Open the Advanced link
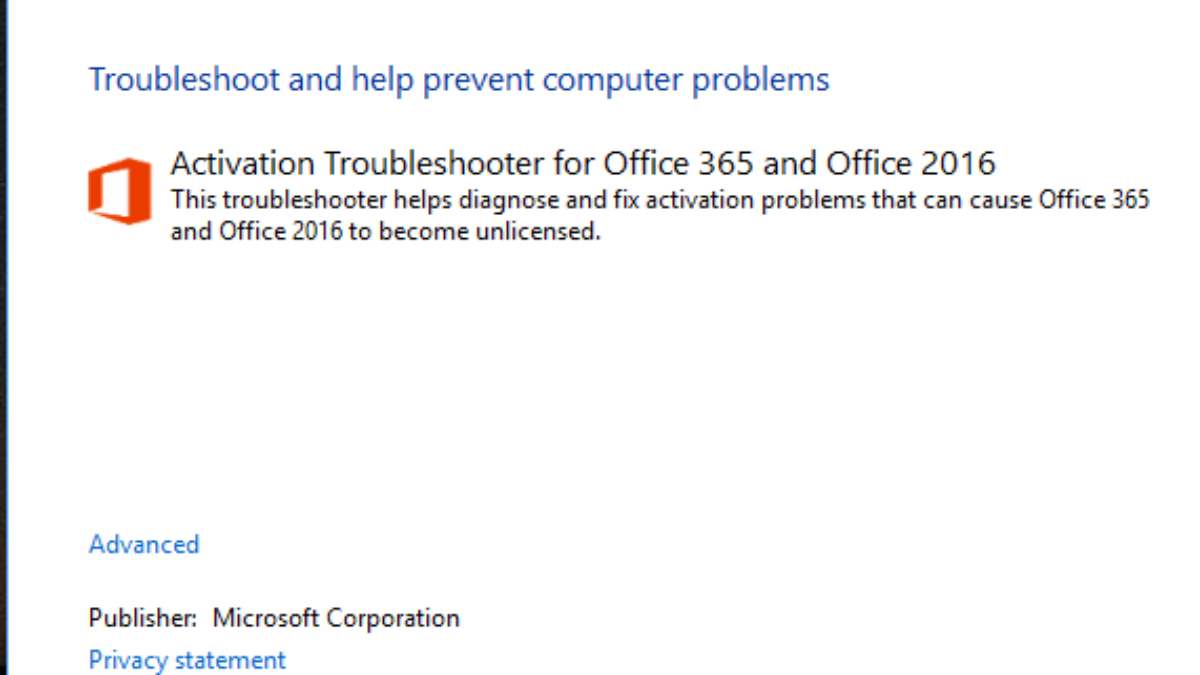 [x=144, y=544]
